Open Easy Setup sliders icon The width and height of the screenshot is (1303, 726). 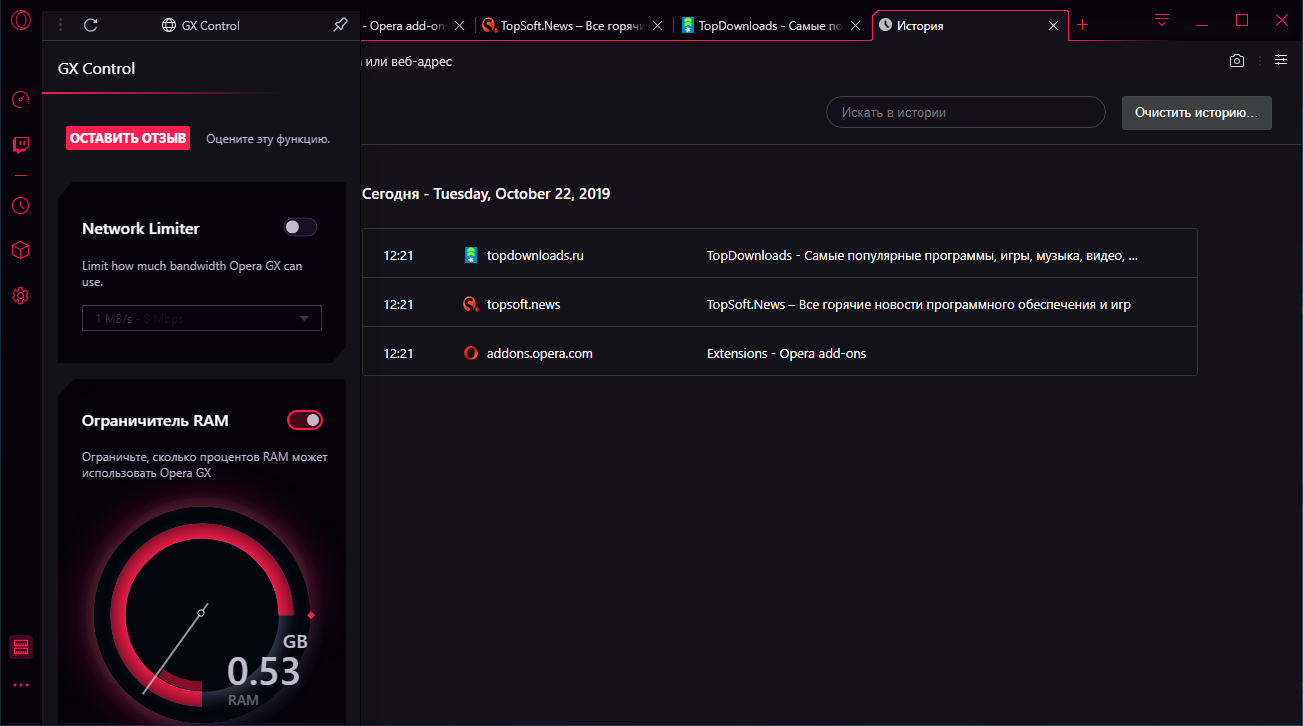tap(1281, 60)
